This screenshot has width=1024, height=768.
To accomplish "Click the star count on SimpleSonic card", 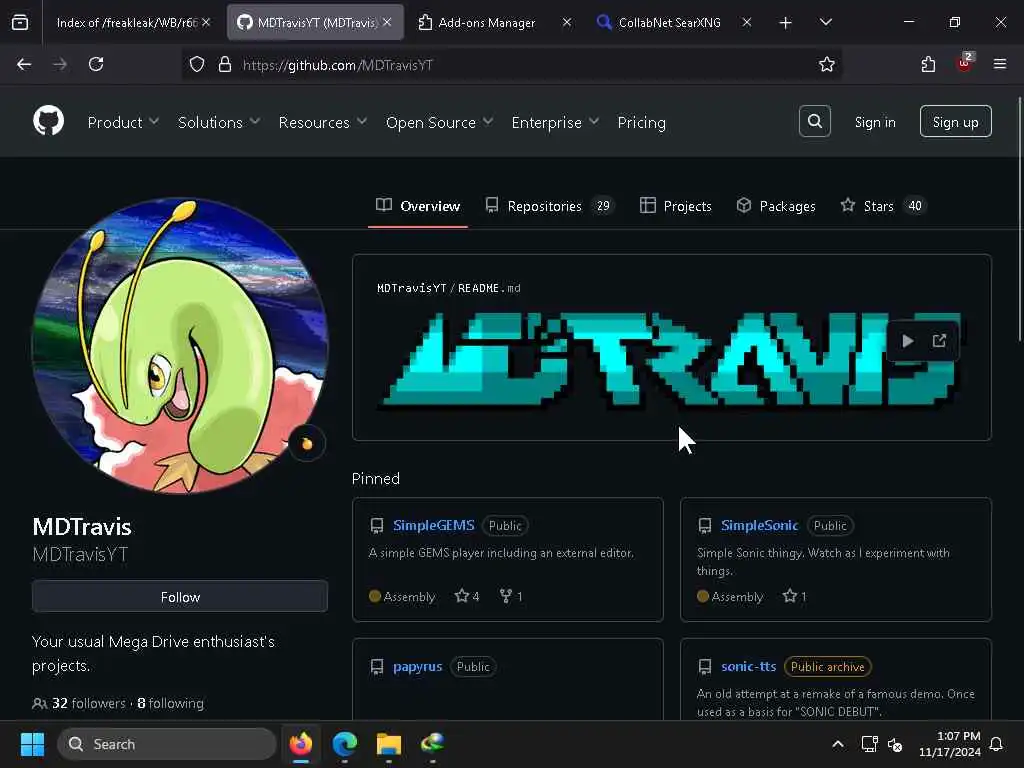I will [x=794, y=596].
